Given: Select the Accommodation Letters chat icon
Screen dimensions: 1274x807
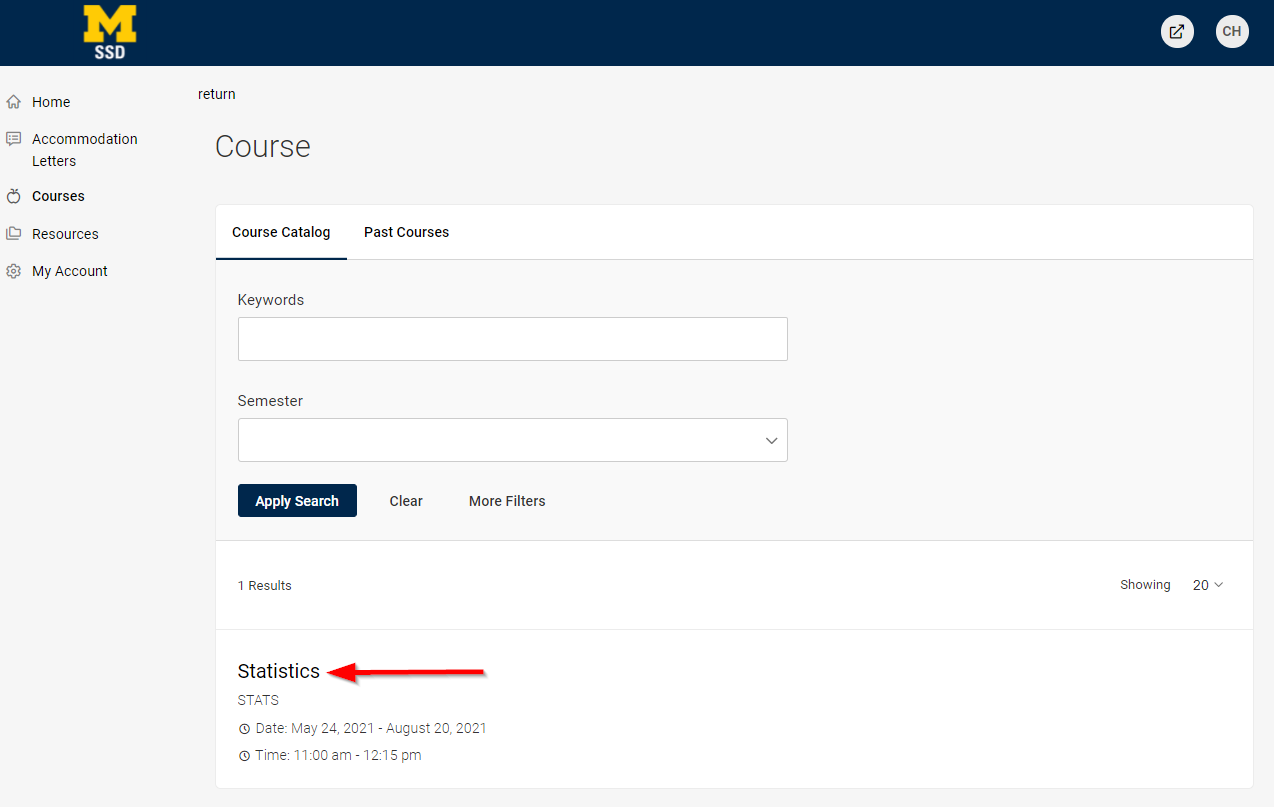Looking at the screenshot, I should tap(12, 138).
